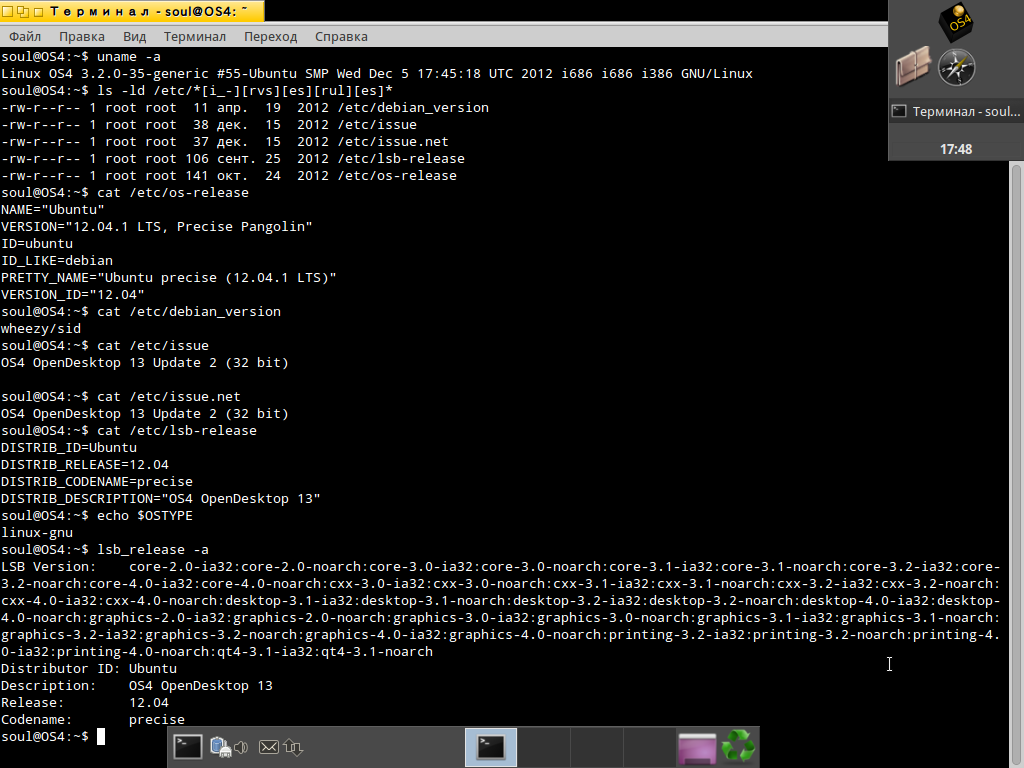Viewport: 1024px width, 768px height.
Task: Click the ID_LIKE=debian line
Action: point(57,261)
